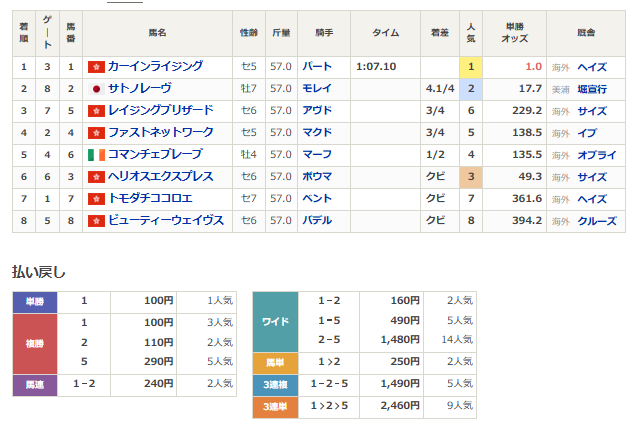Open jockey link パートン
639x426 pixels.
click(x=316, y=67)
